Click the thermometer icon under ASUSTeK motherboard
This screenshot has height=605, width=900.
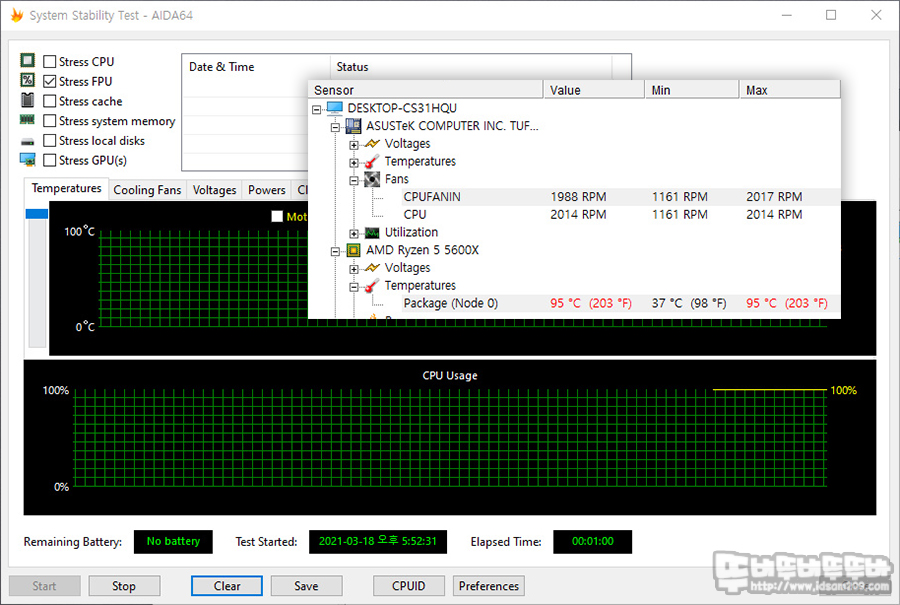[x=372, y=161]
